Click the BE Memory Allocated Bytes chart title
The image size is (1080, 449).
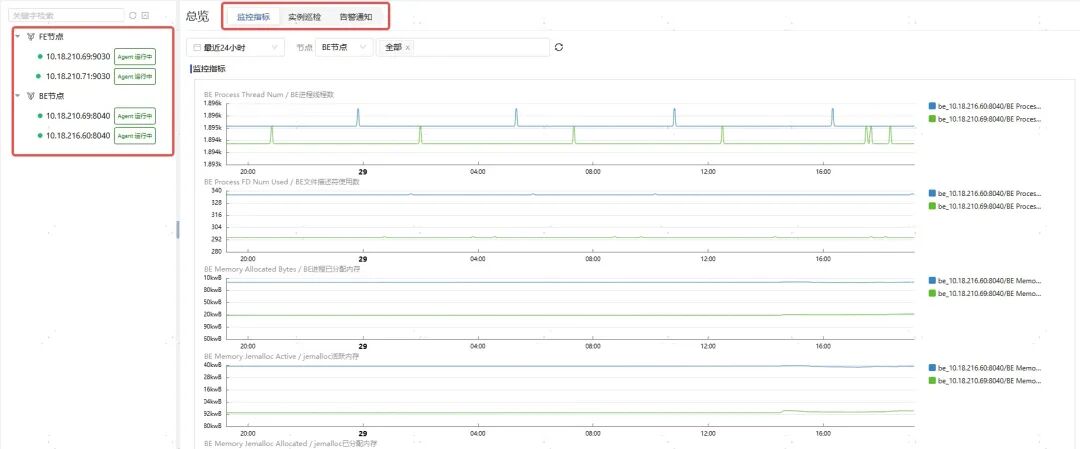point(282,269)
